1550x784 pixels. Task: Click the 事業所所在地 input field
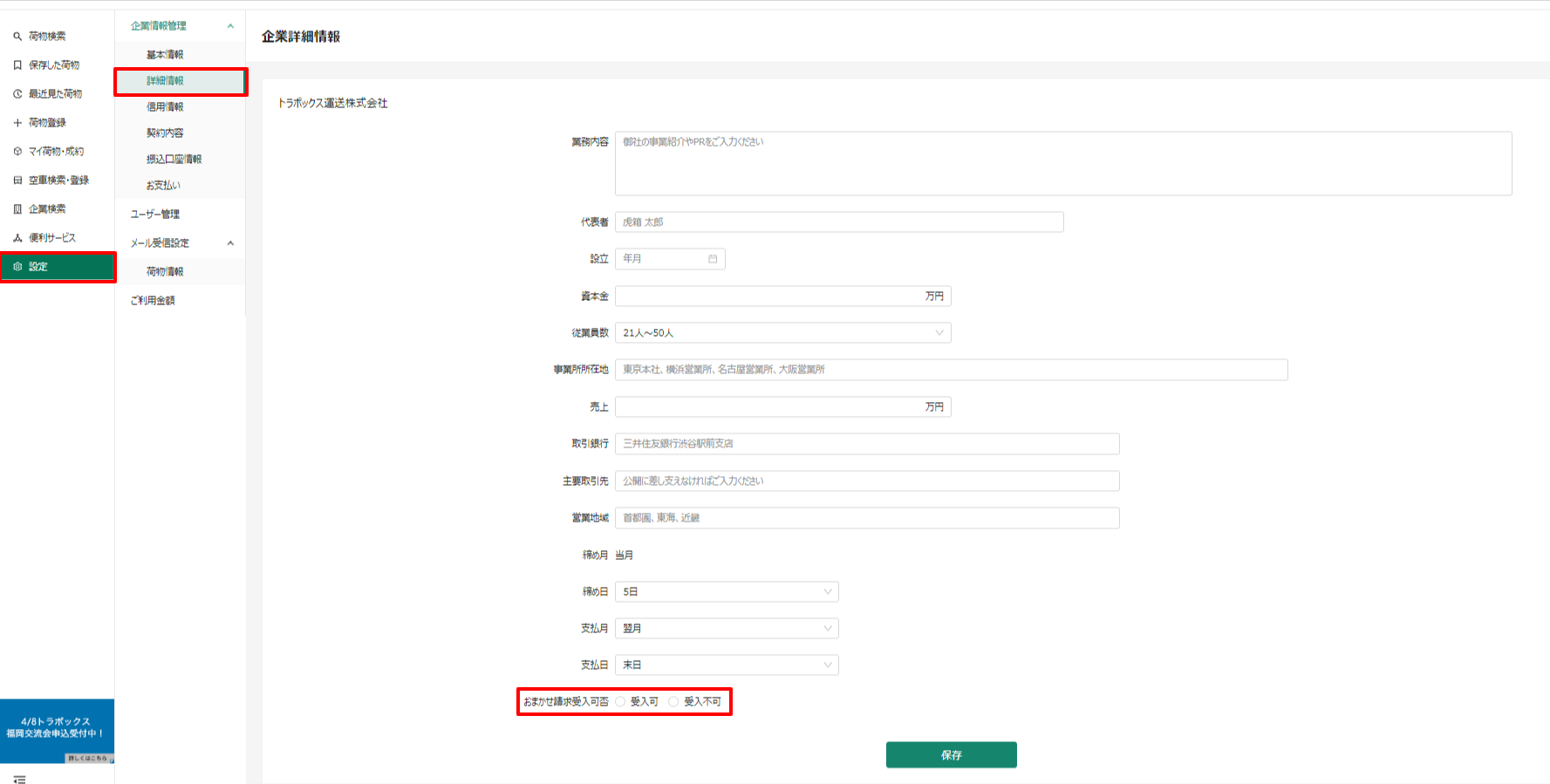point(951,370)
